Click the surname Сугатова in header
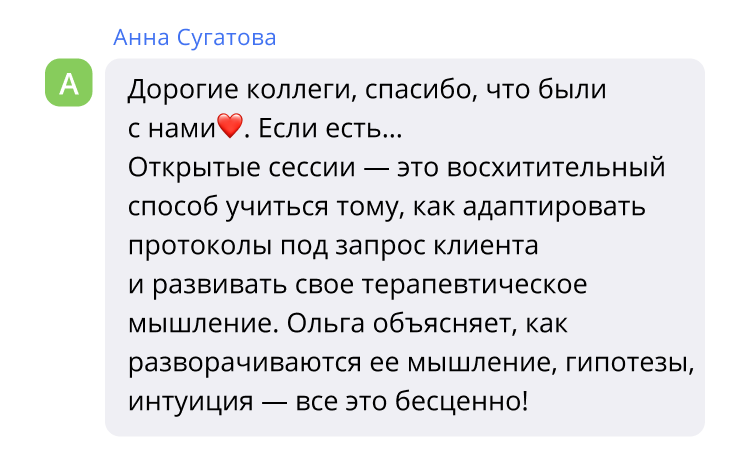750x462 pixels. [227, 39]
